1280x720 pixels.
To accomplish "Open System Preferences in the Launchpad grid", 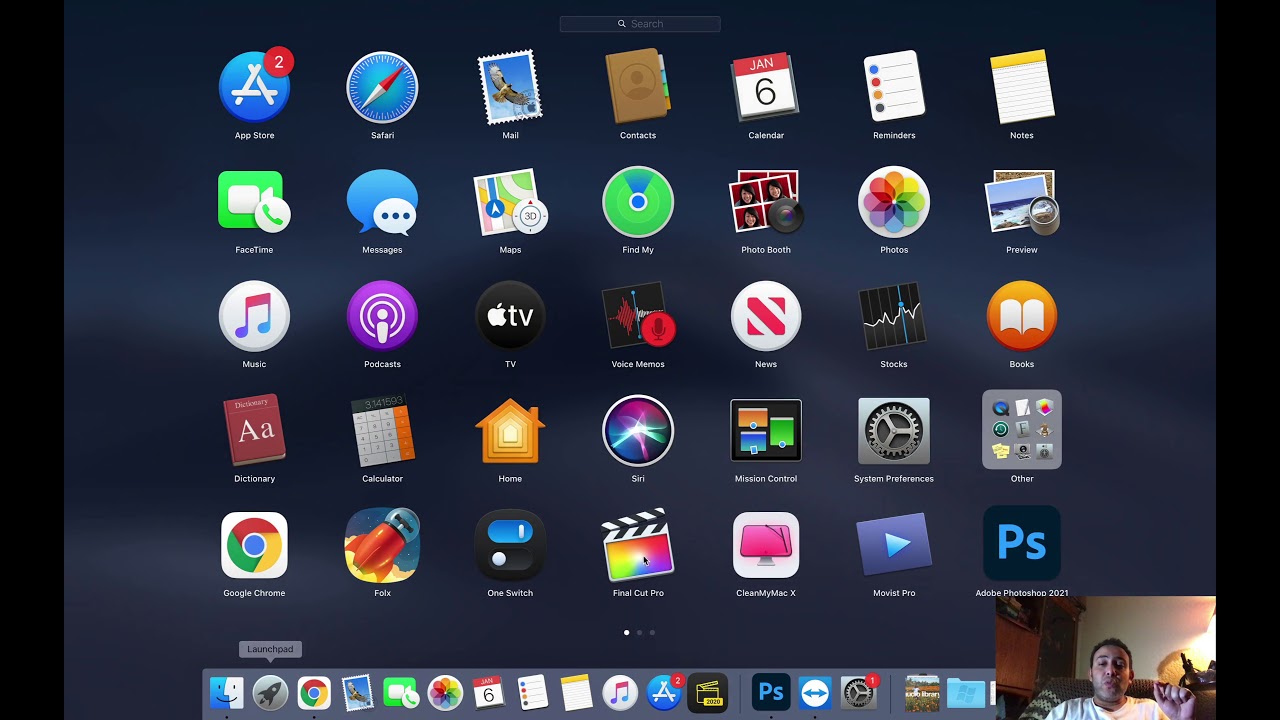I will pos(894,431).
